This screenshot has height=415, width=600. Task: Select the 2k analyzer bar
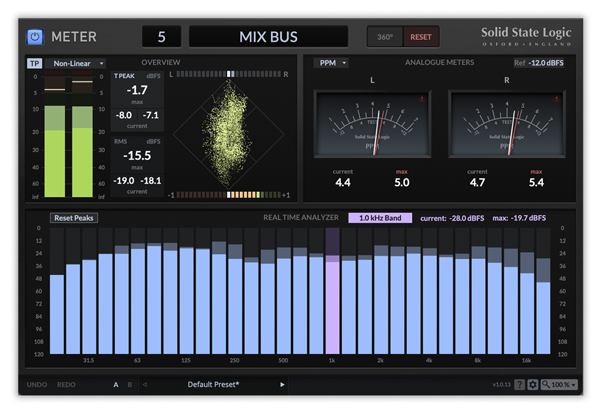(381, 291)
